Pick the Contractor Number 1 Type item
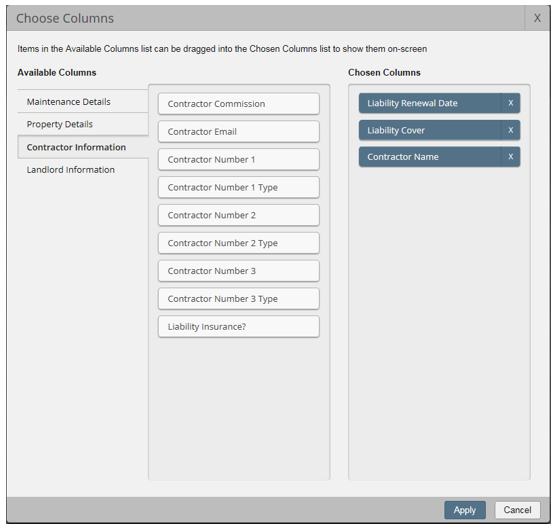 pos(239,187)
